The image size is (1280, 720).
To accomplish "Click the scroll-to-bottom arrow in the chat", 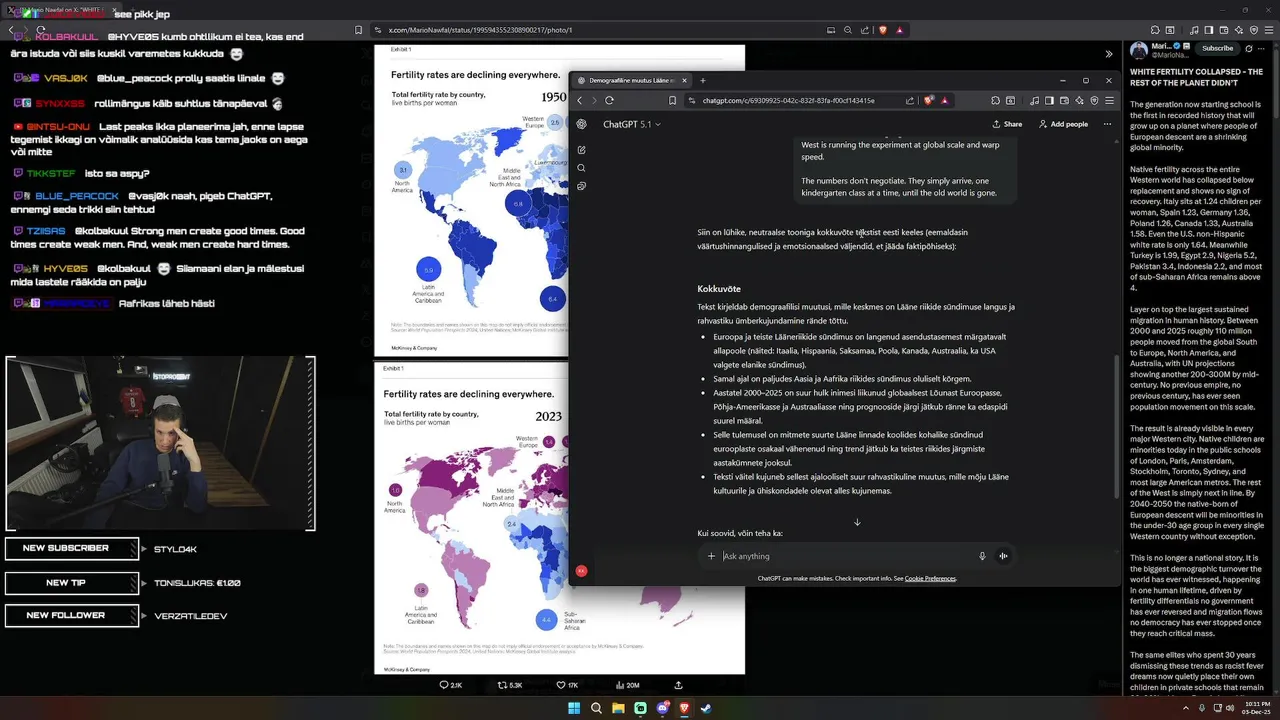I will click(x=857, y=522).
